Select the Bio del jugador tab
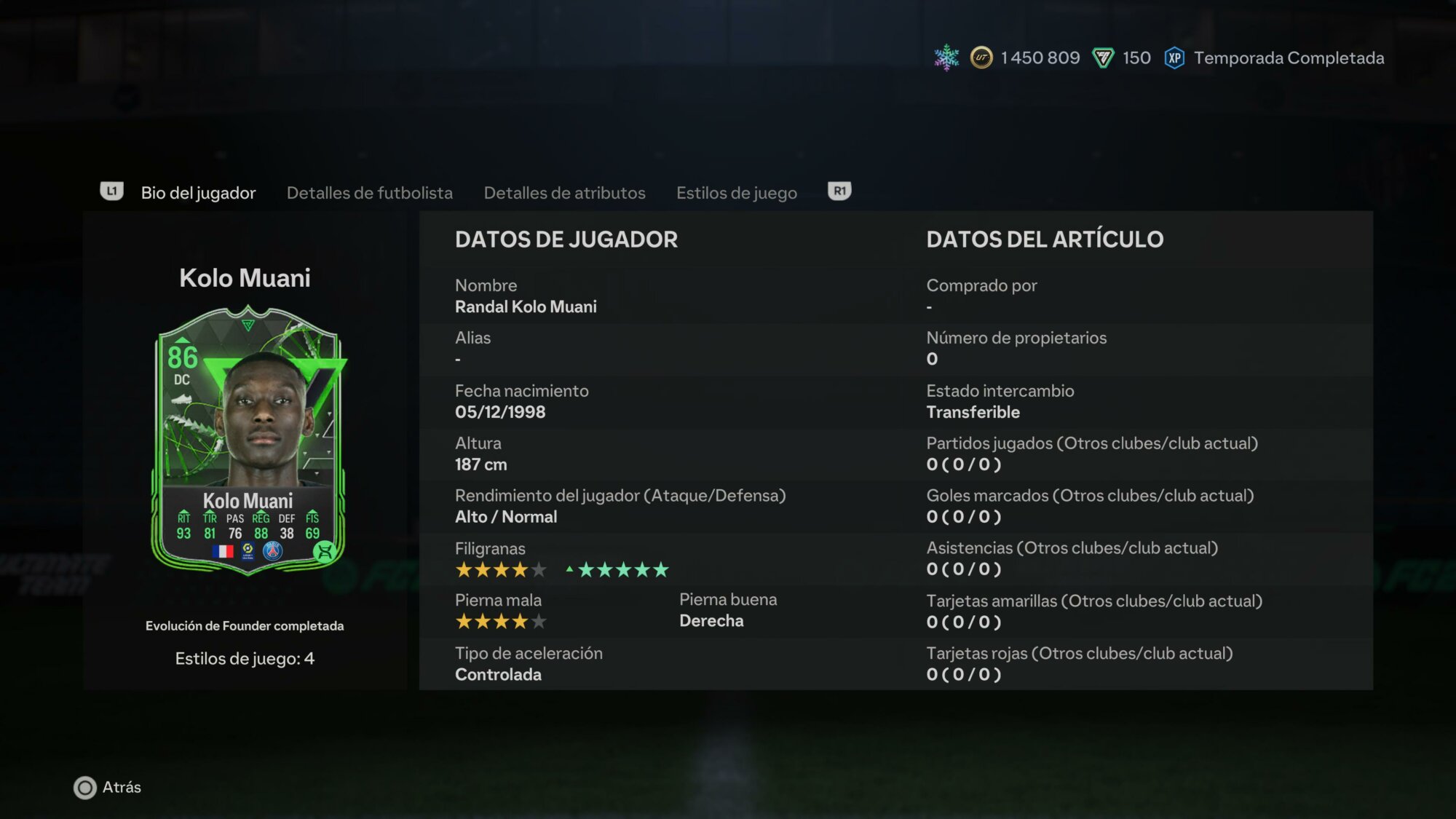 (x=198, y=193)
